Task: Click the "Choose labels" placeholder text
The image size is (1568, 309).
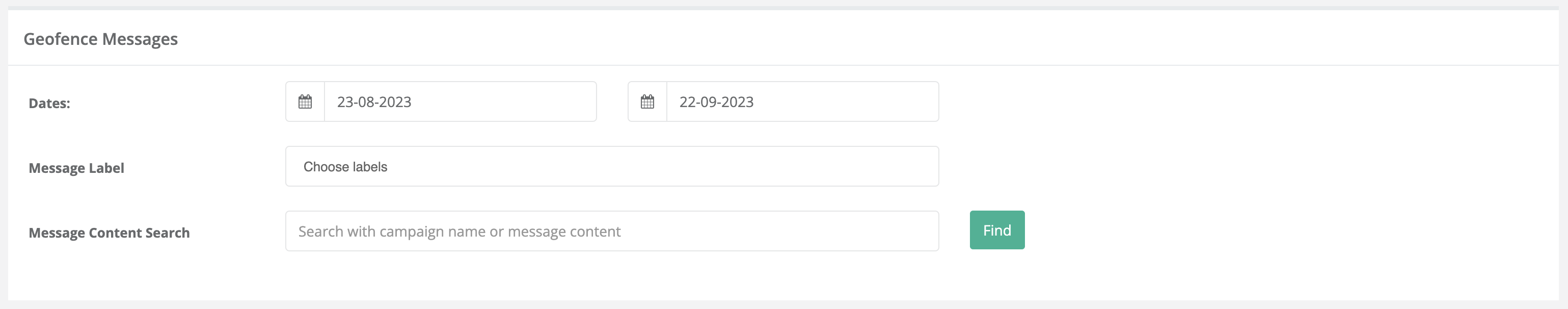Action: 345,167
